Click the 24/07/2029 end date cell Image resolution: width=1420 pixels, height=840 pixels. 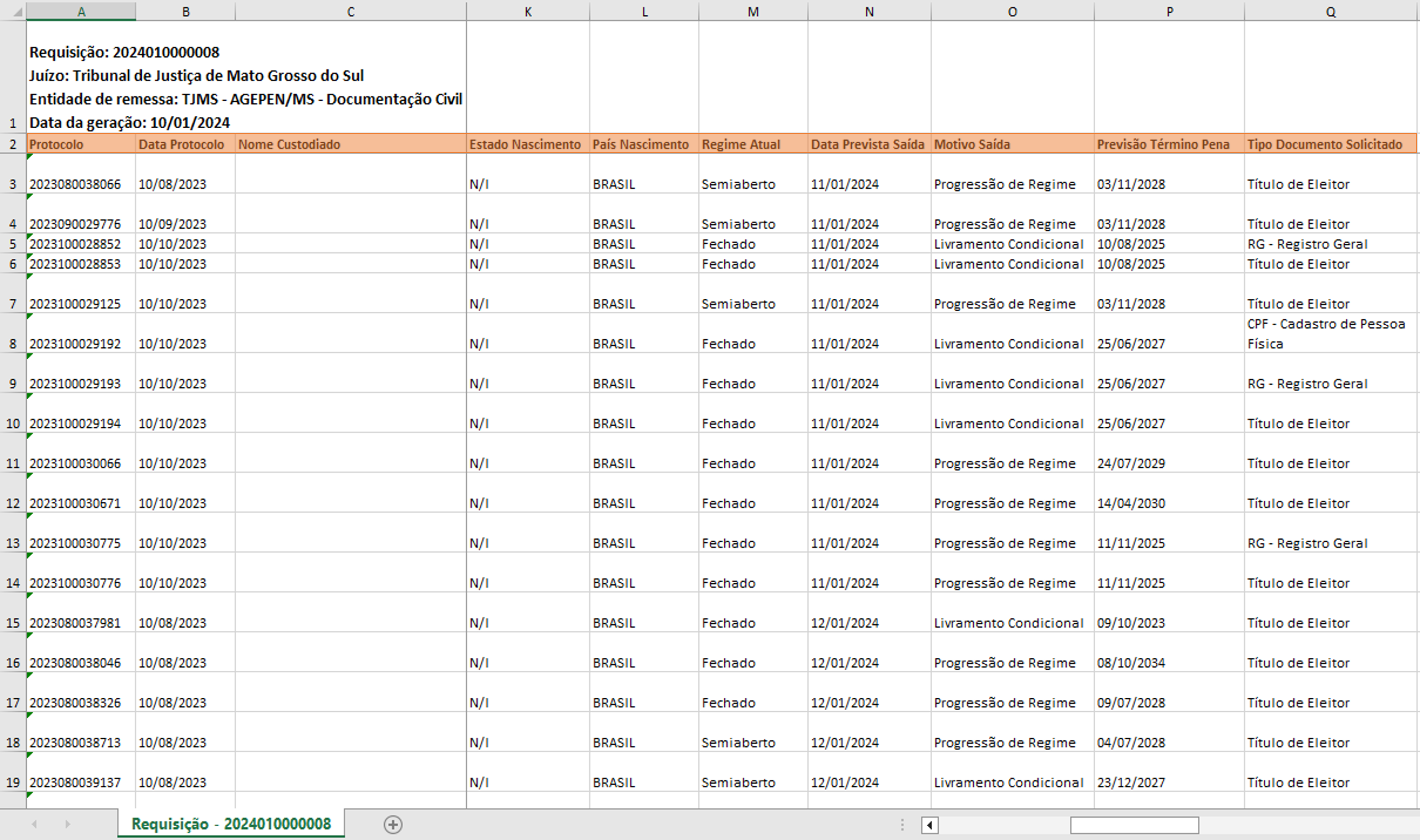(1169, 453)
